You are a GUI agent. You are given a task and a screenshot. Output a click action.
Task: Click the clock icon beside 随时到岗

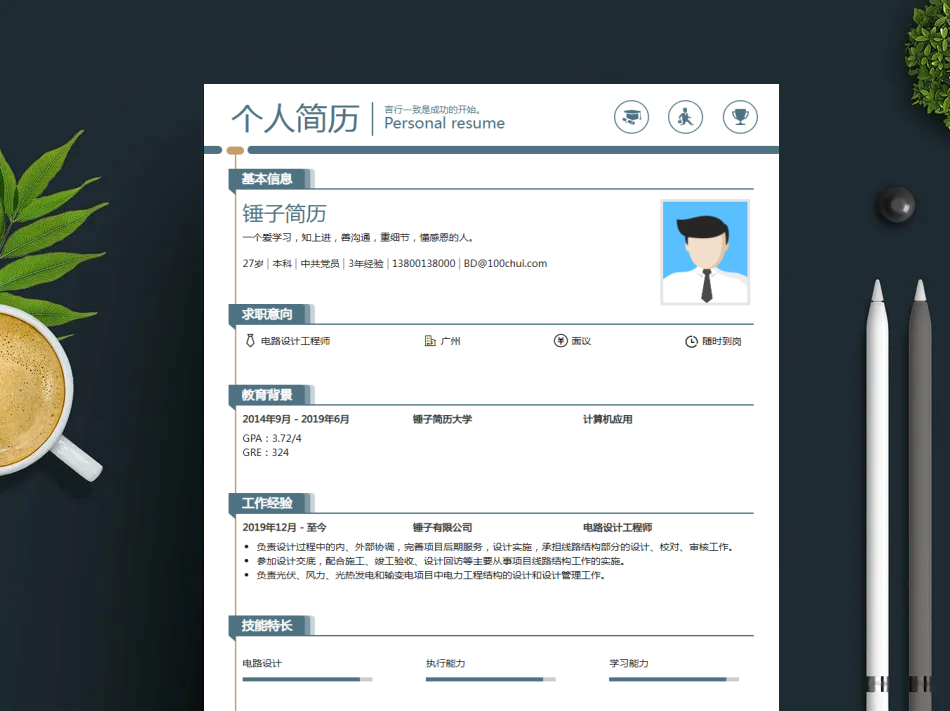pos(691,342)
